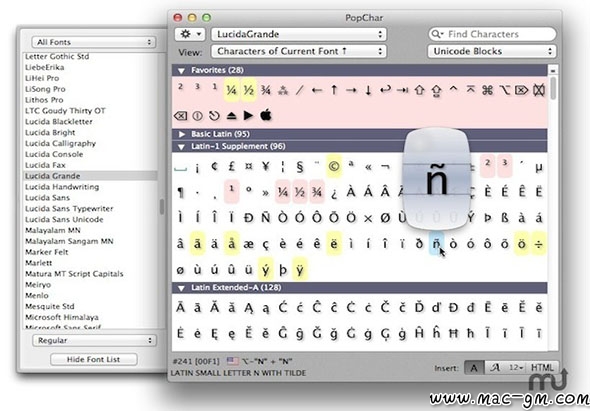Click the minus button above the scrollbar
This screenshot has width=590, height=411.
pos(553,70)
